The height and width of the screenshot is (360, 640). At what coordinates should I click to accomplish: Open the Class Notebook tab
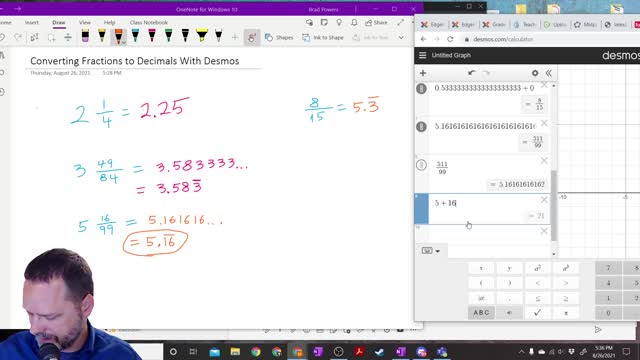coord(149,22)
